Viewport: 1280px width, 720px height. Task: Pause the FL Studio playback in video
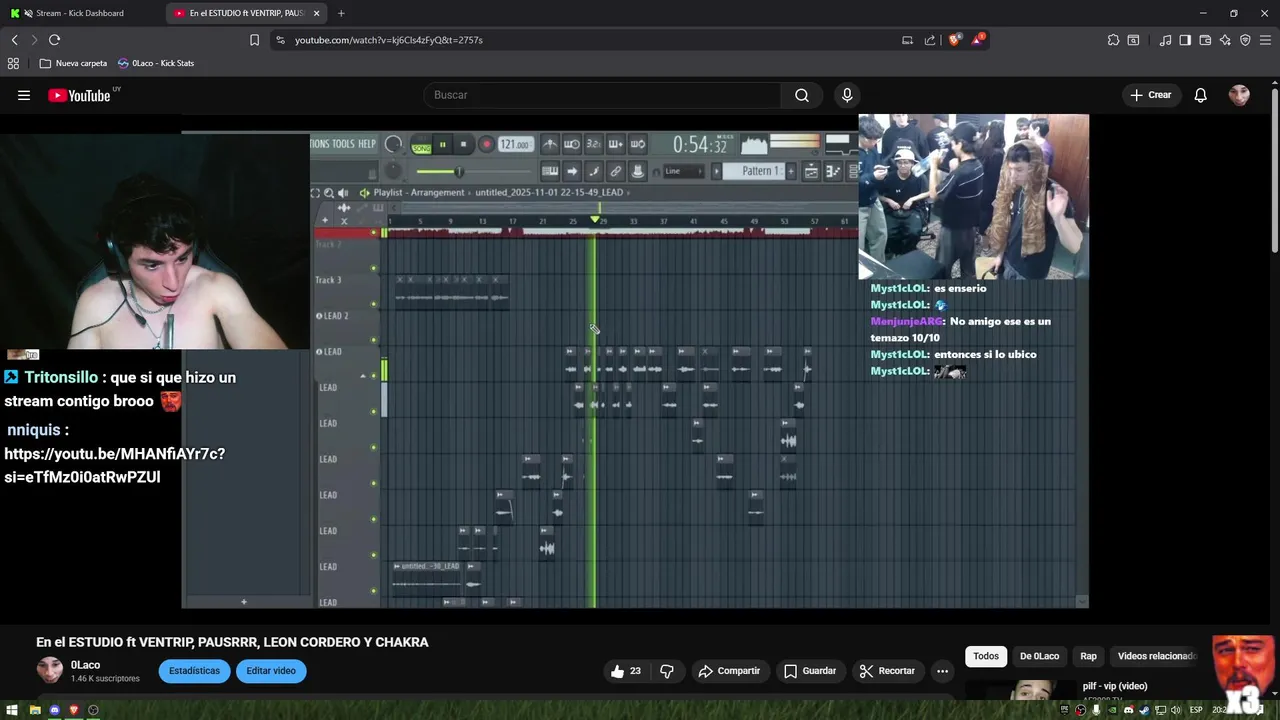[x=442, y=145]
